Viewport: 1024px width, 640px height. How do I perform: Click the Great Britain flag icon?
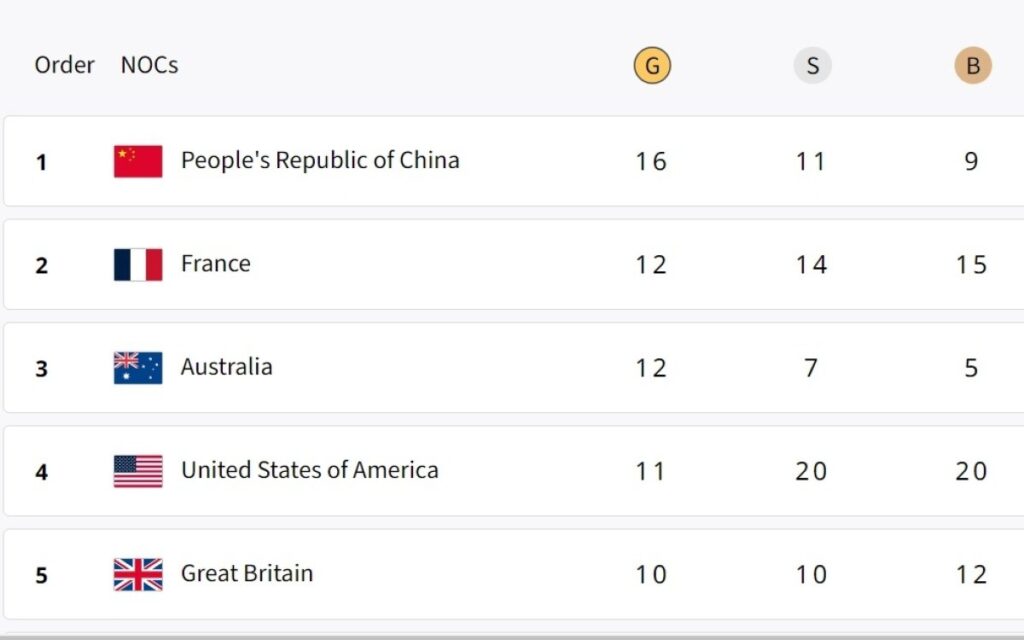pos(138,575)
